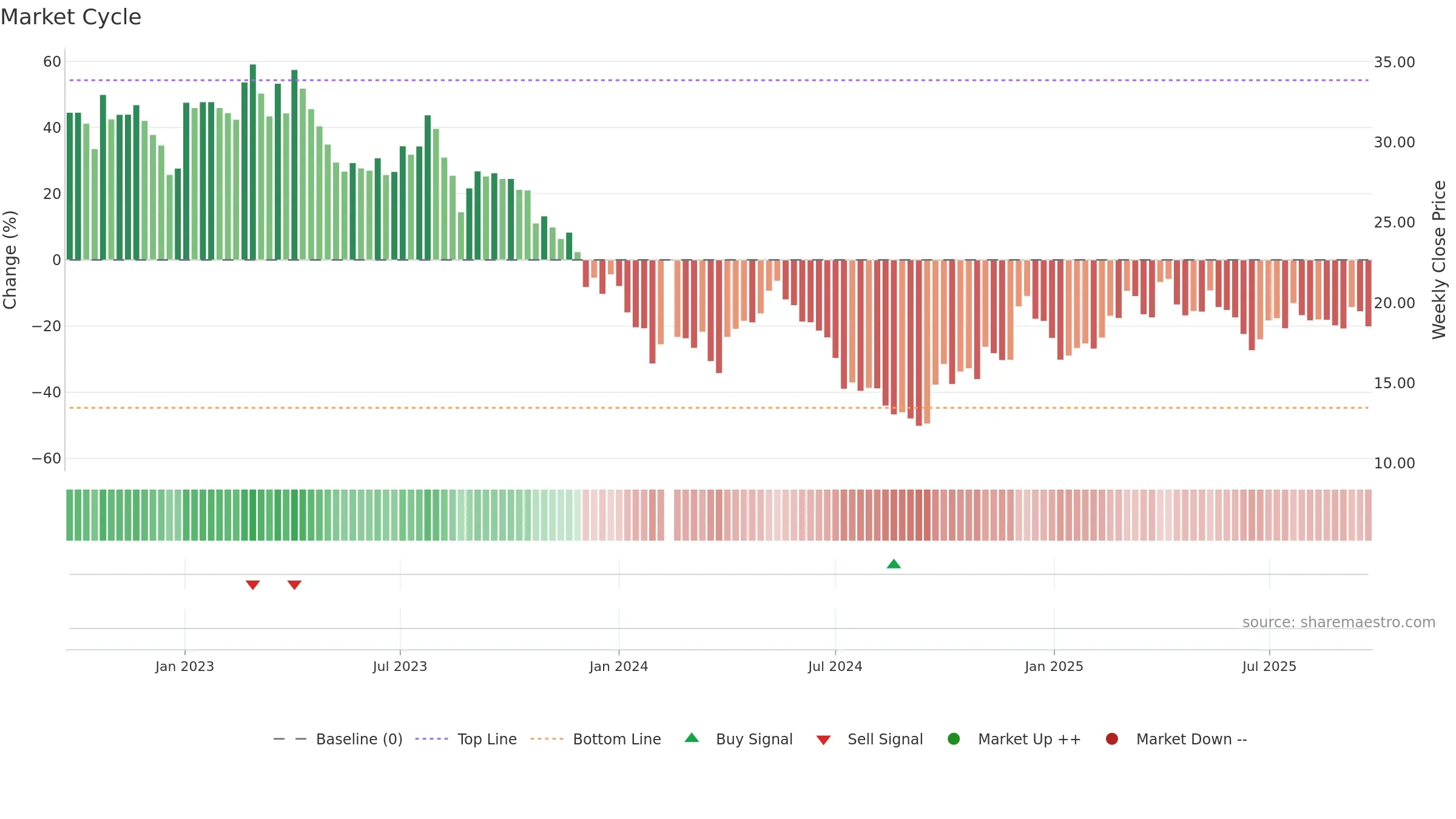Click the 60 tick on left axis

[x=52, y=62]
